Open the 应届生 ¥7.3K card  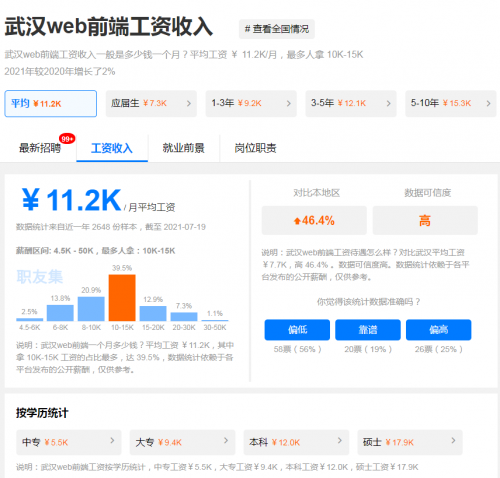(151, 104)
